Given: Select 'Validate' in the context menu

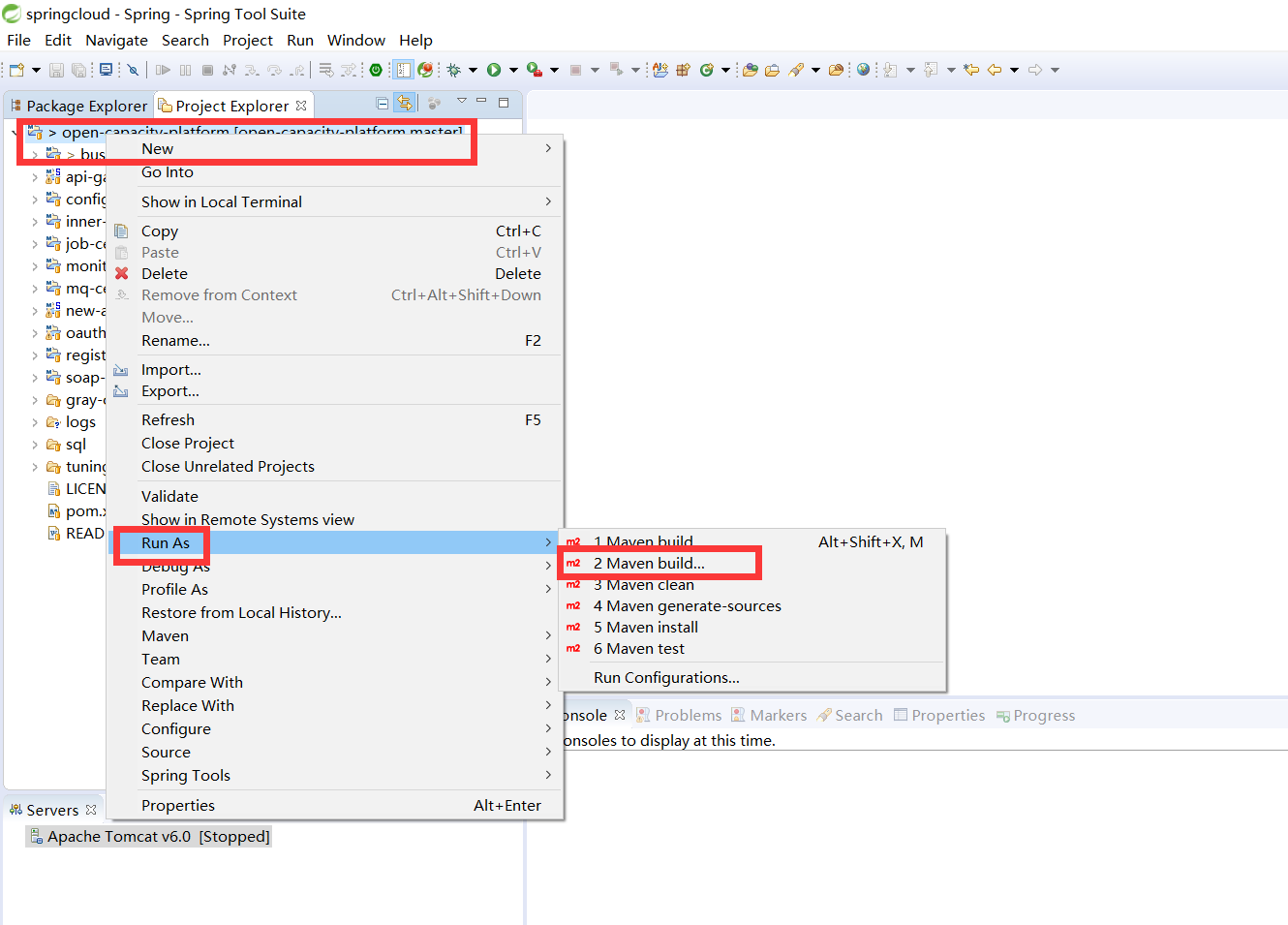Looking at the screenshot, I should (169, 497).
